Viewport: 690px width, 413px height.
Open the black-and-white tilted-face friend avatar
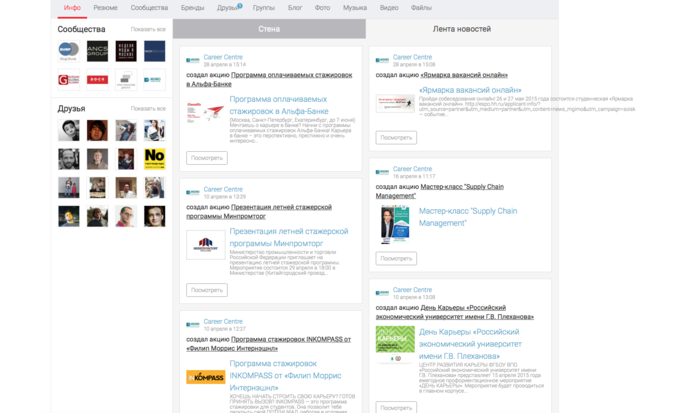click(69, 130)
